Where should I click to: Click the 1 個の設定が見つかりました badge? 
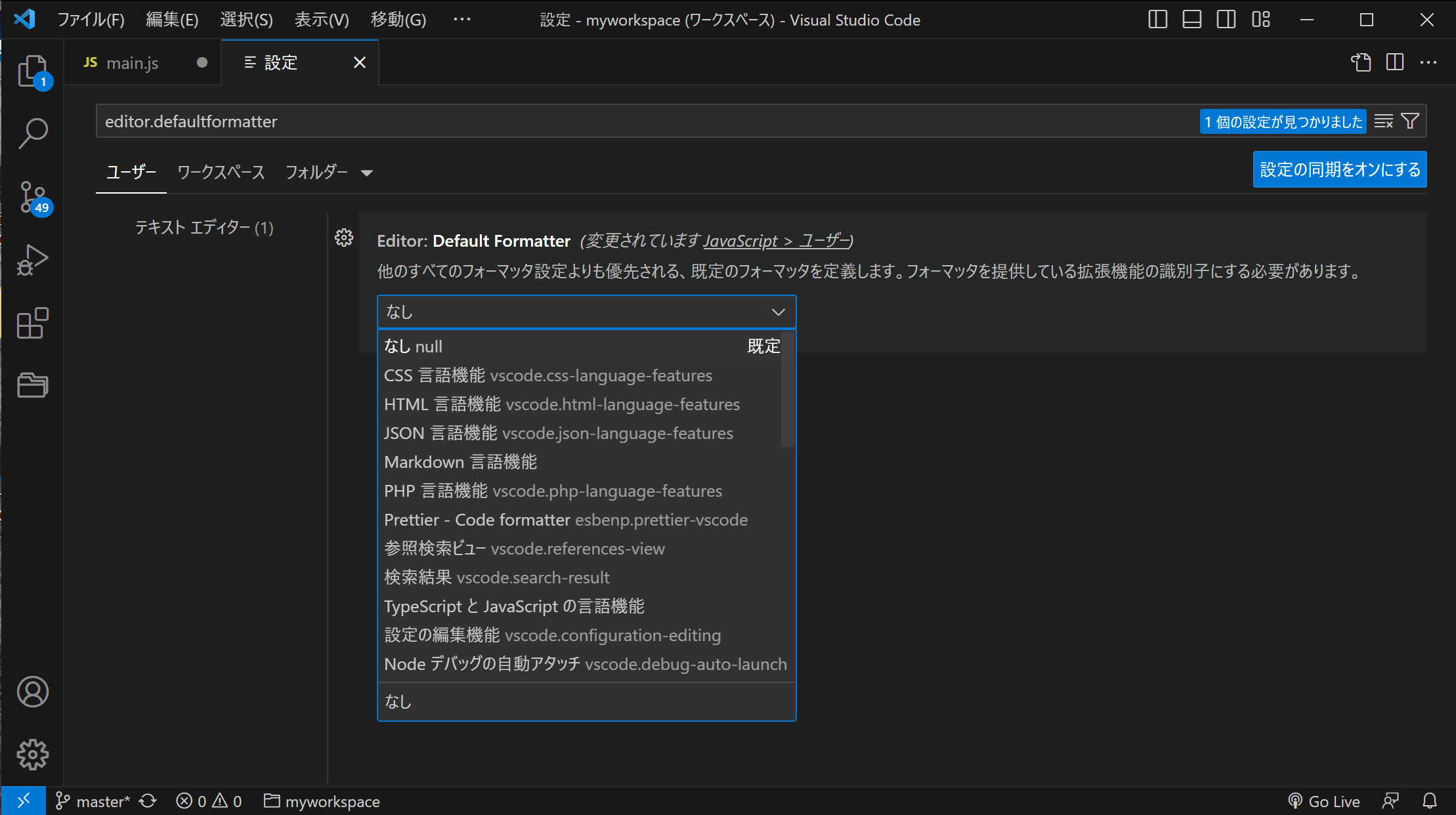(1283, 121)
